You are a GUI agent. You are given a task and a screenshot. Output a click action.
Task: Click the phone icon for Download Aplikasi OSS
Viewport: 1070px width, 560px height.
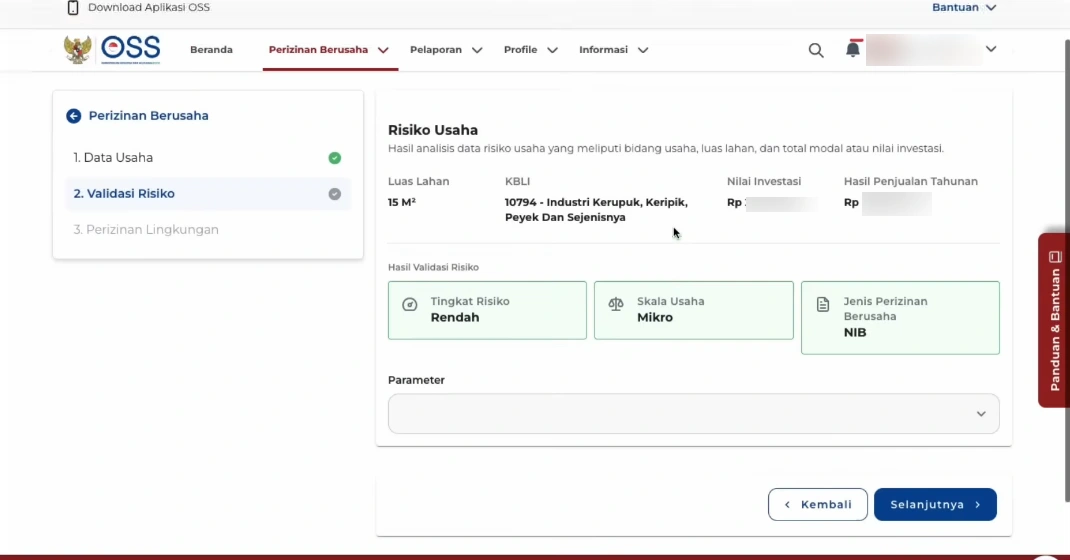(73, 8)
